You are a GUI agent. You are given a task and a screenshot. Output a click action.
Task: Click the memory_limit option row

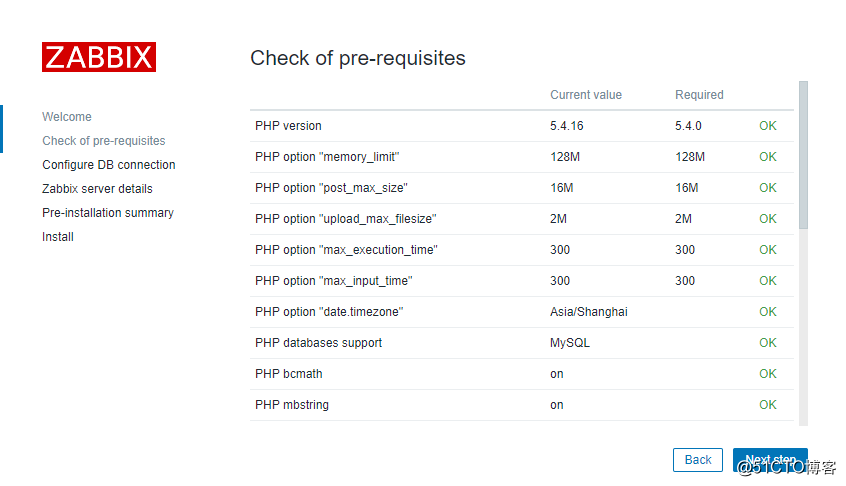(x=522, y=157)
